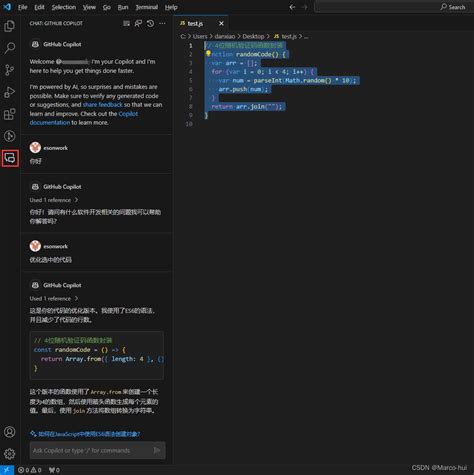
Task: Click the return arr.join line
Action: [247, 106]
